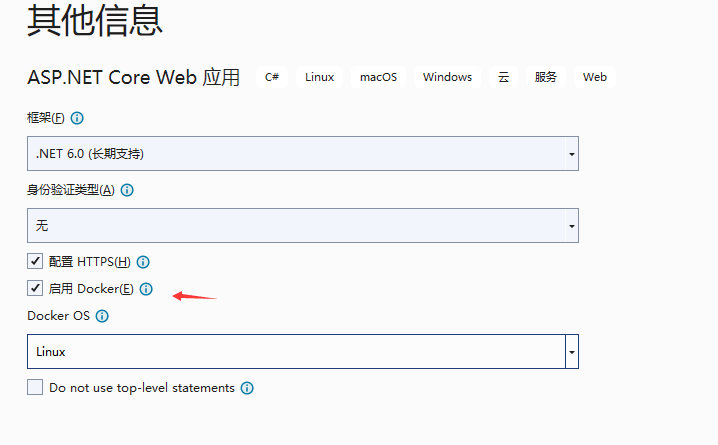The image size is (718, 445).
Task: Expand authentication type dropdown arrow
Action: (571, 226)
